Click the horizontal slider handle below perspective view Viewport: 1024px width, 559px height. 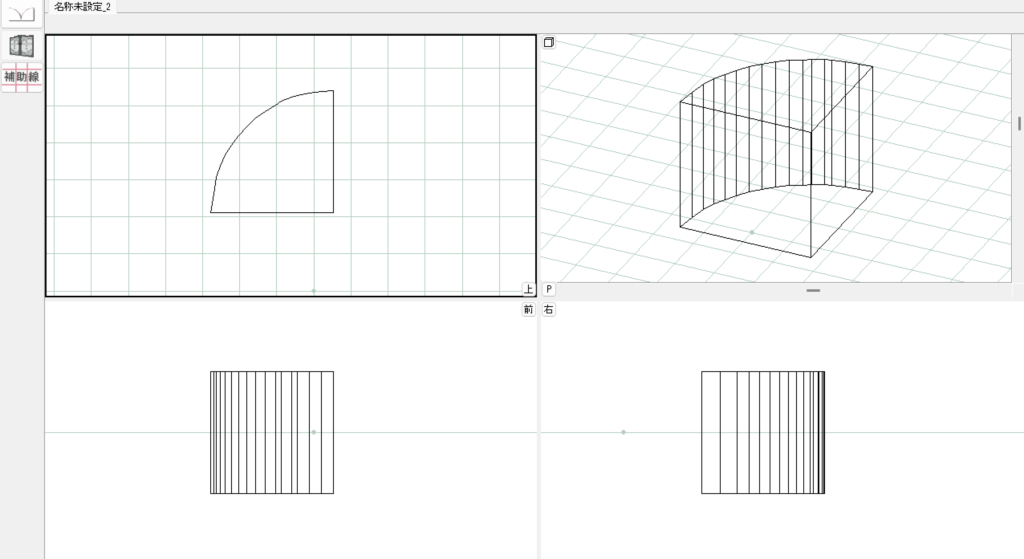(813, 290)
